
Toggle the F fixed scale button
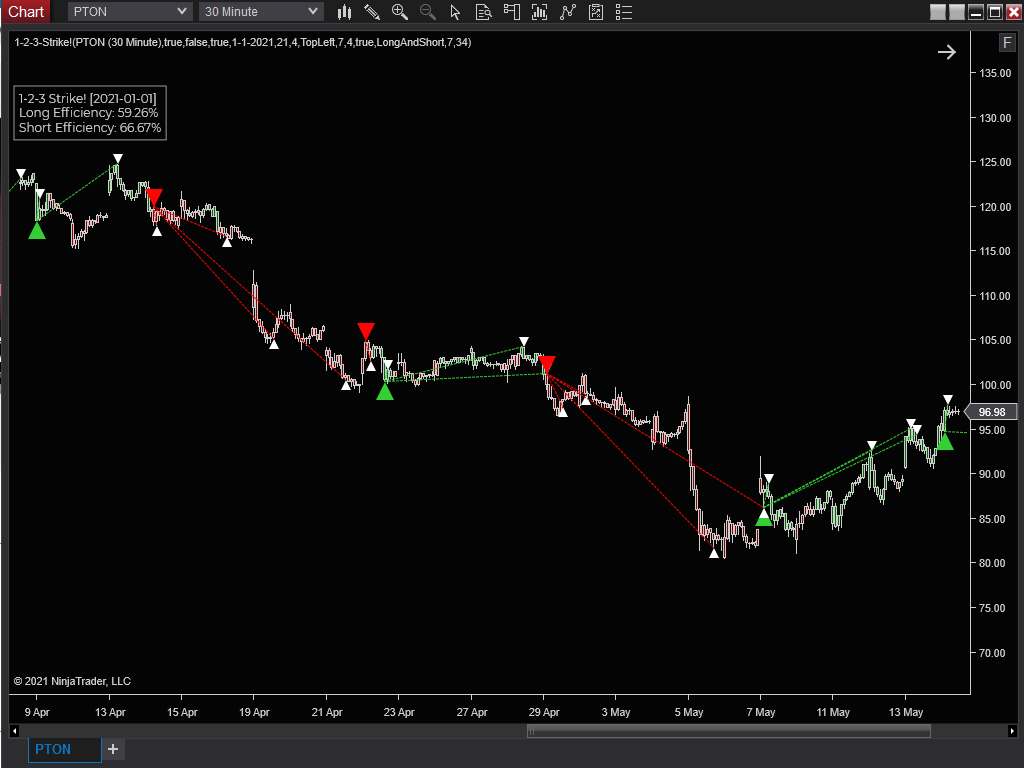1007,42
